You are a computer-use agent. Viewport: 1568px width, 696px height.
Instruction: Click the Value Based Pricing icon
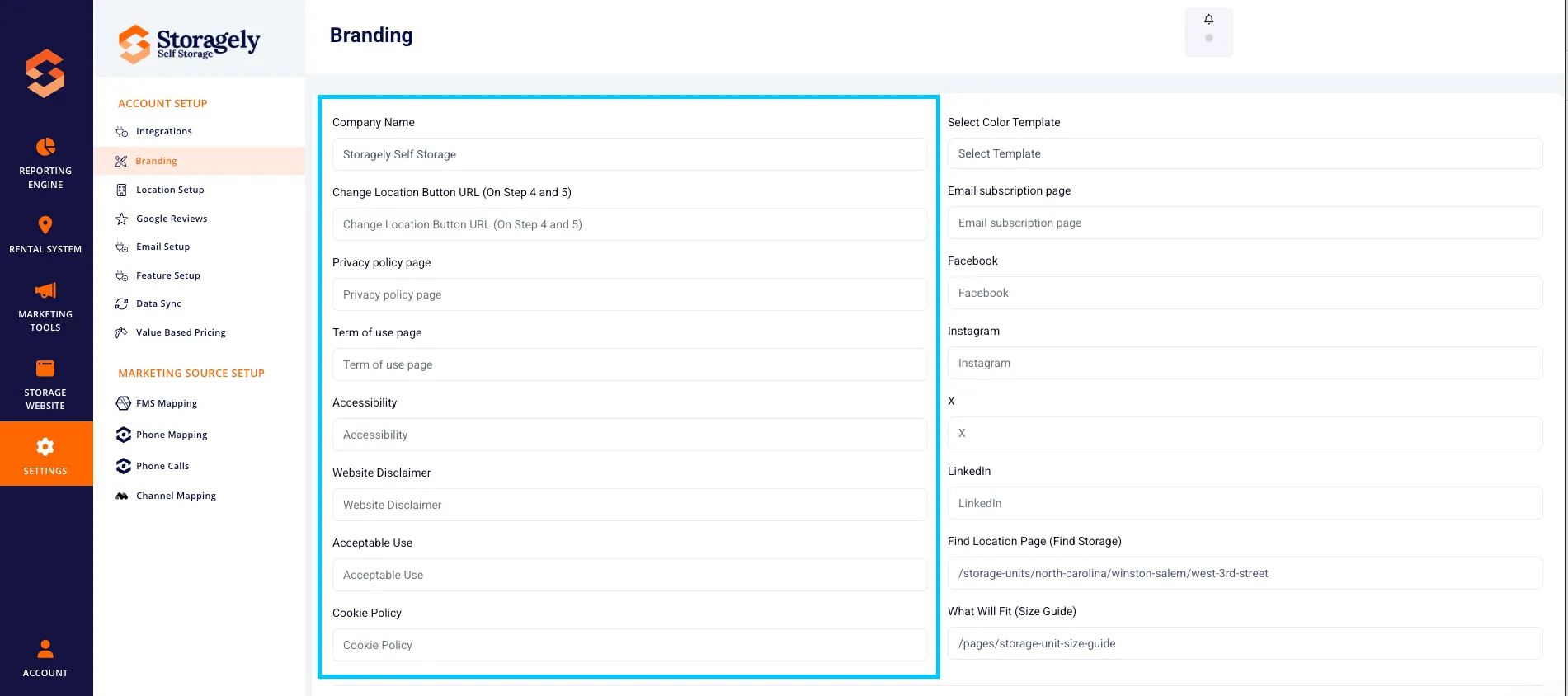[122, 333]
